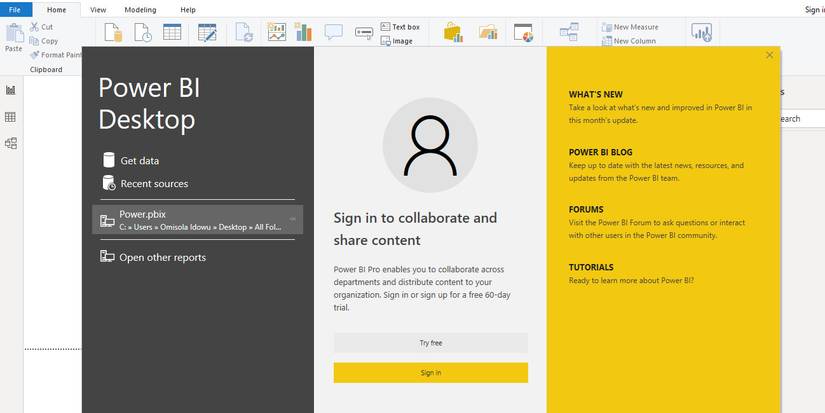Close the Power BI Desktop splash dialog

pyautogui.click(x=770, y=55)
